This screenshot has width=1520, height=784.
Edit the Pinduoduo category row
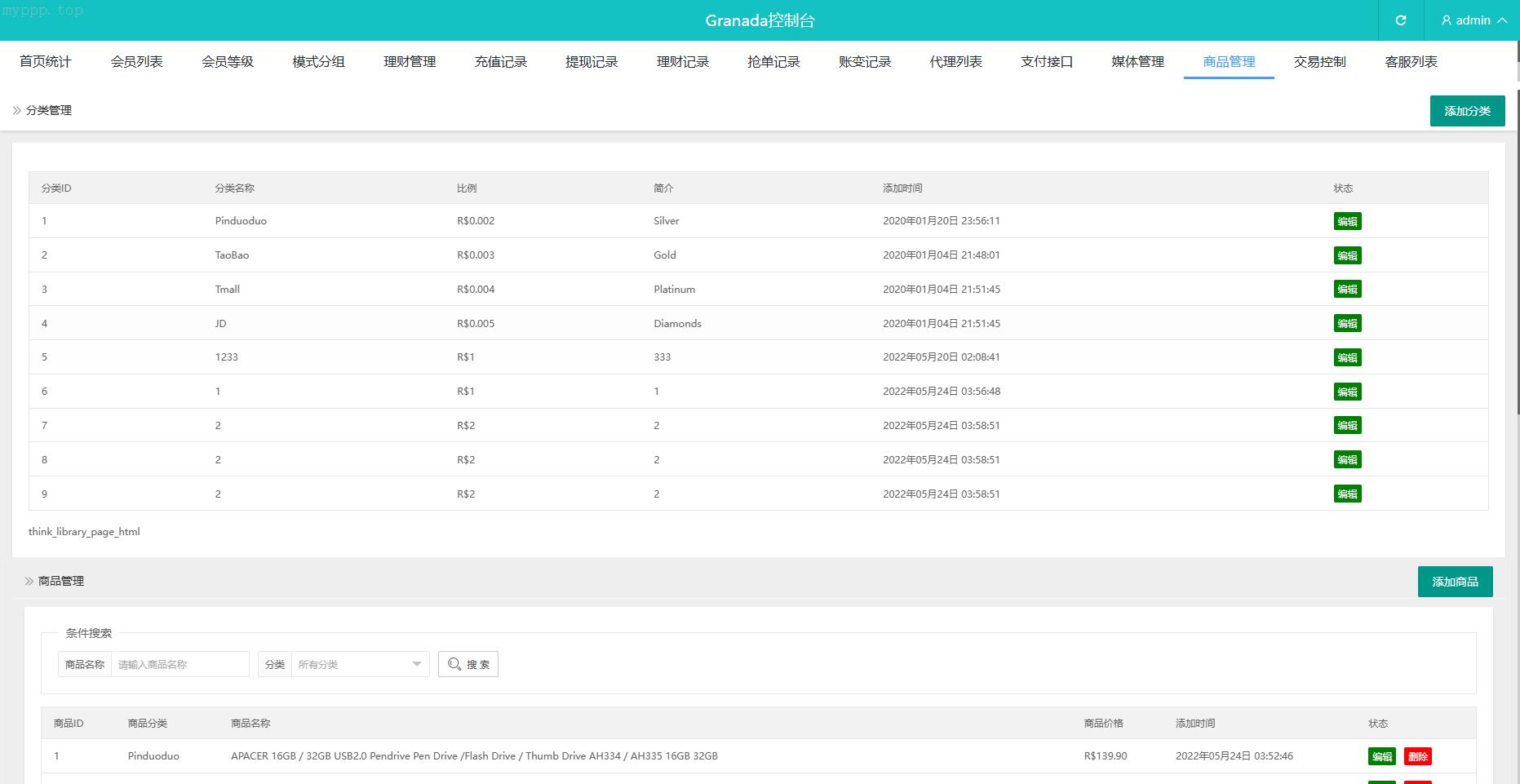click(x=1347, y=221)
